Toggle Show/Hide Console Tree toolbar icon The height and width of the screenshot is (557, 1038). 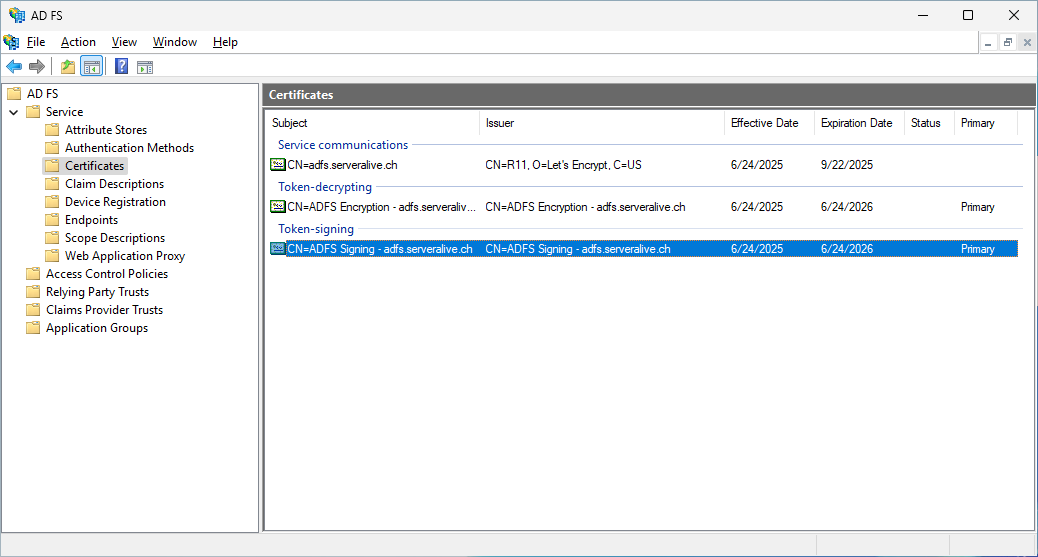click(x=91, y=67)
